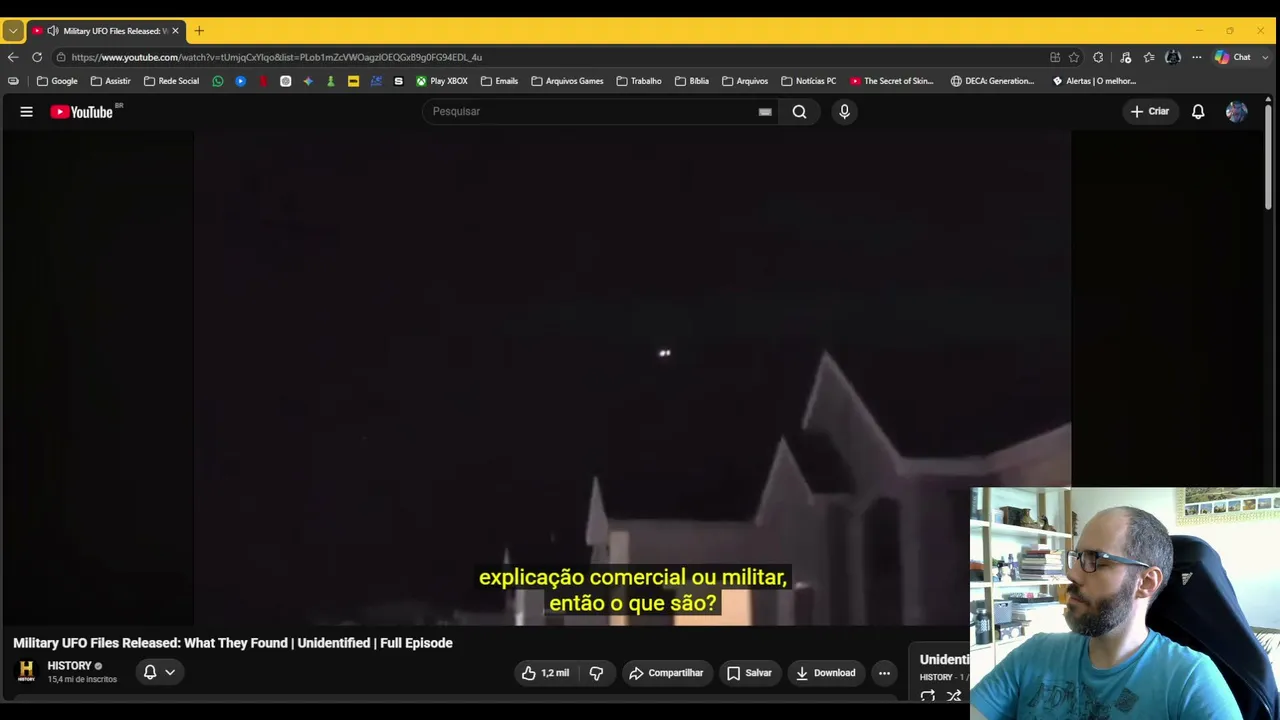Toggle playlist shuffle

coord(954,696)
